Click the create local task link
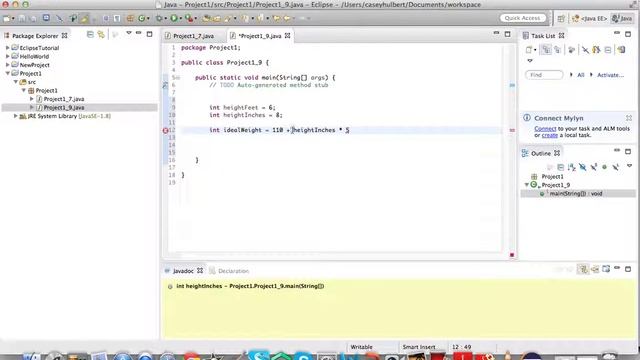Image resolution: width=640 pixels, height=360 pixels. (x=549, y=135)
